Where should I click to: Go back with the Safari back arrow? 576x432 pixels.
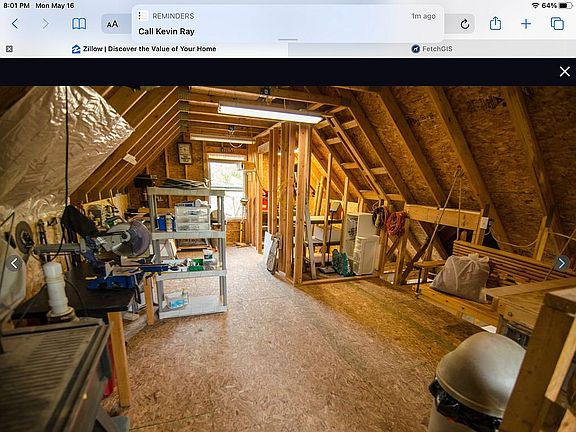(x=15, y=24)
